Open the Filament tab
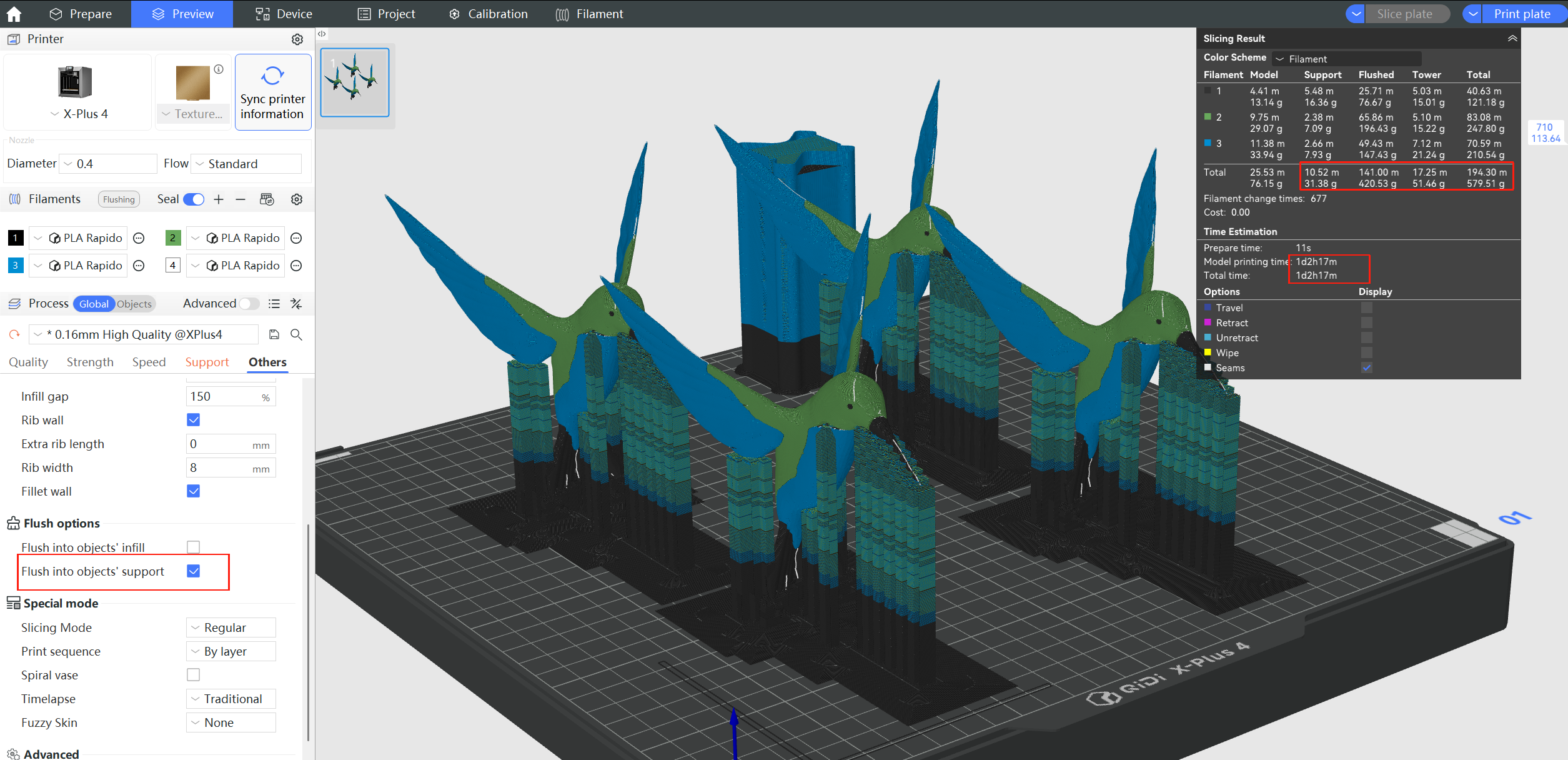The image size is (1568, 760). [590, 14]
